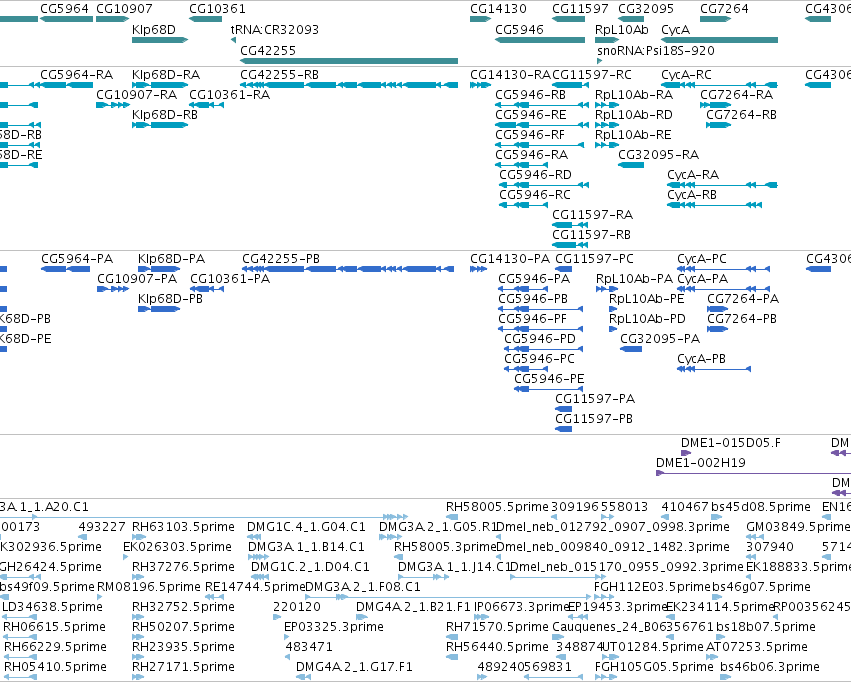Click the CG5946-RB transcript label
Screen dimensions: 851x682
point(530,94)
